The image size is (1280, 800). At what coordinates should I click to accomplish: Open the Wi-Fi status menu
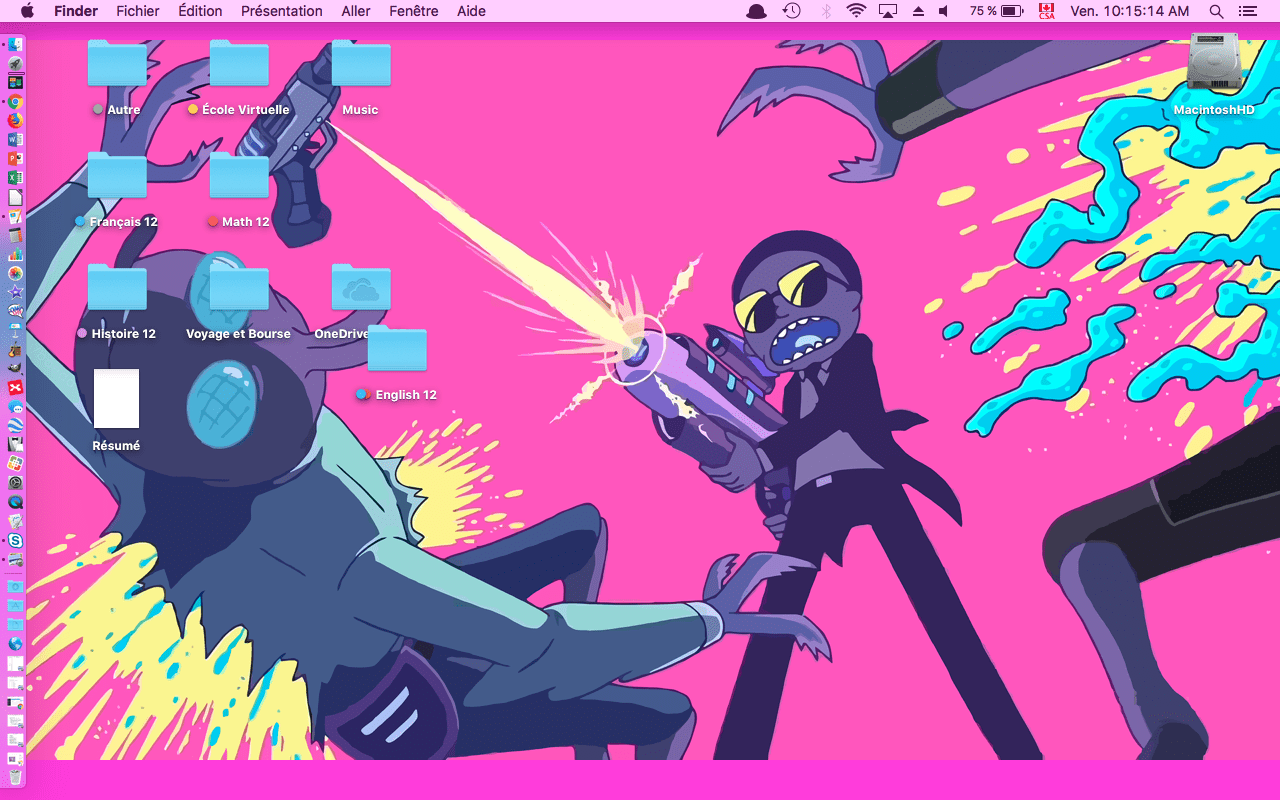point(856,11)
